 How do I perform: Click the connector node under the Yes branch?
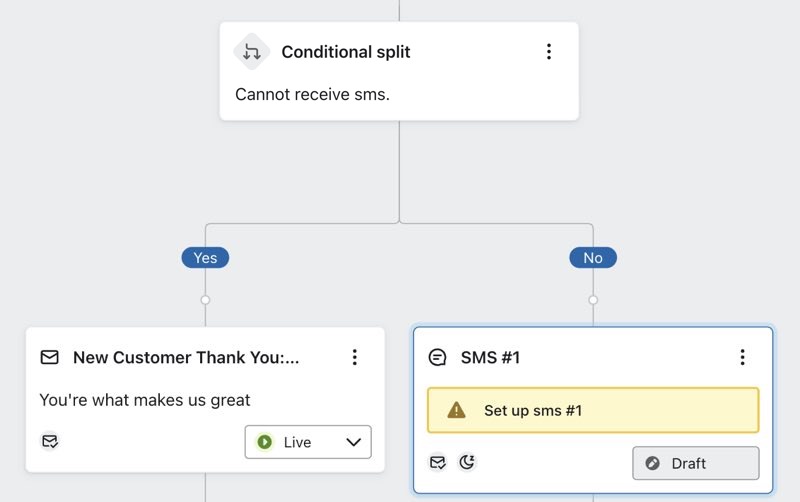[x=205, y=300]
